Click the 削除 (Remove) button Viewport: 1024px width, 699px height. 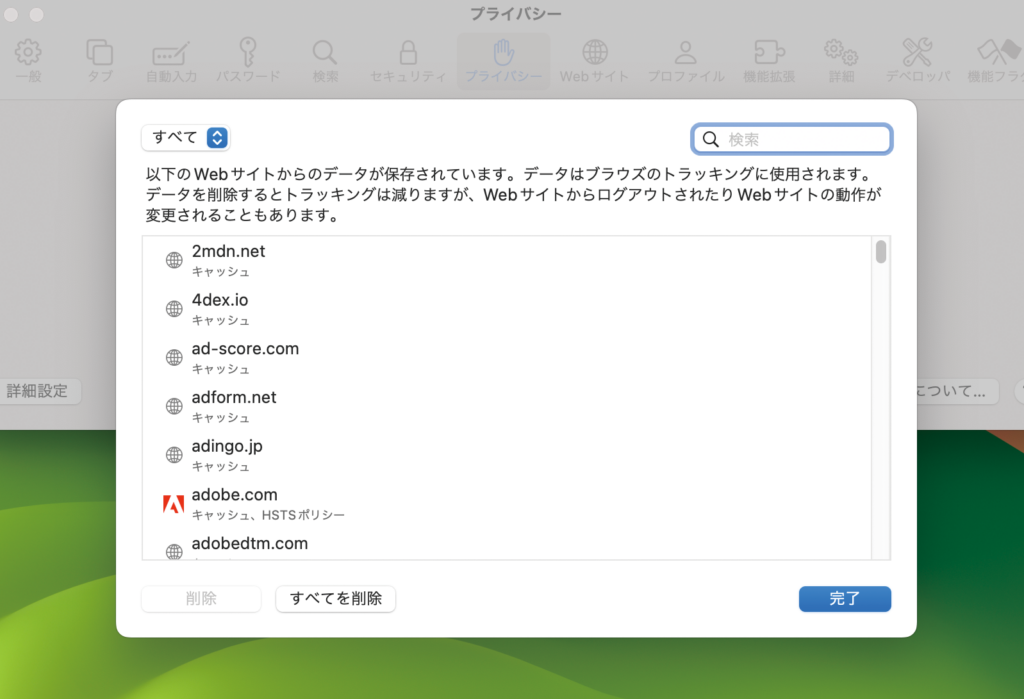click(201, 598)
